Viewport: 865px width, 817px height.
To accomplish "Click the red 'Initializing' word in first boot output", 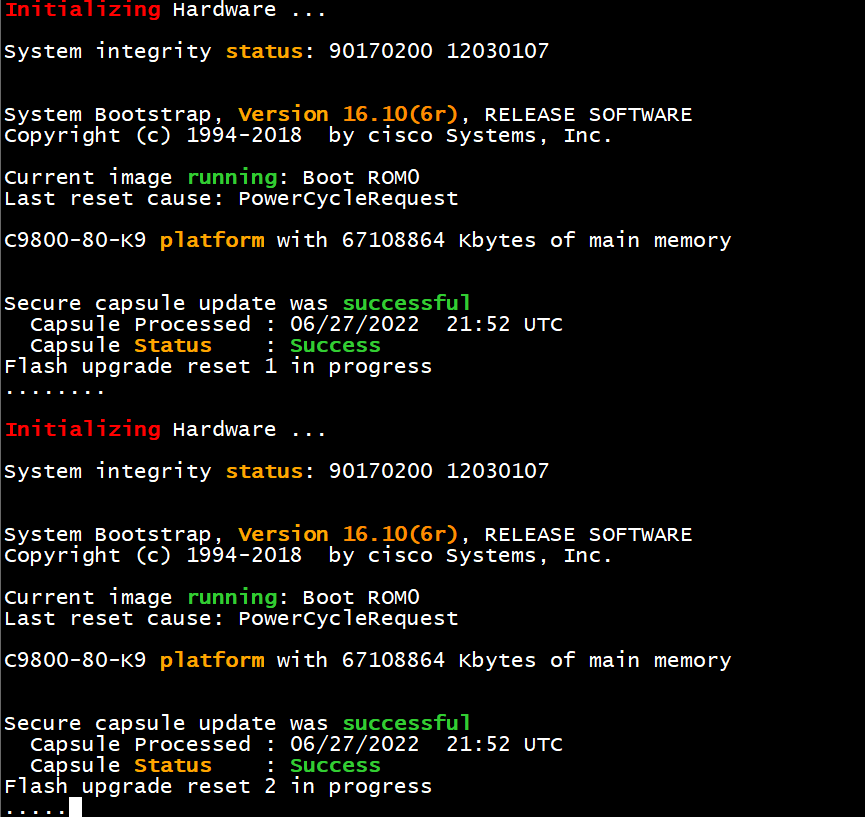I will 82,10.
